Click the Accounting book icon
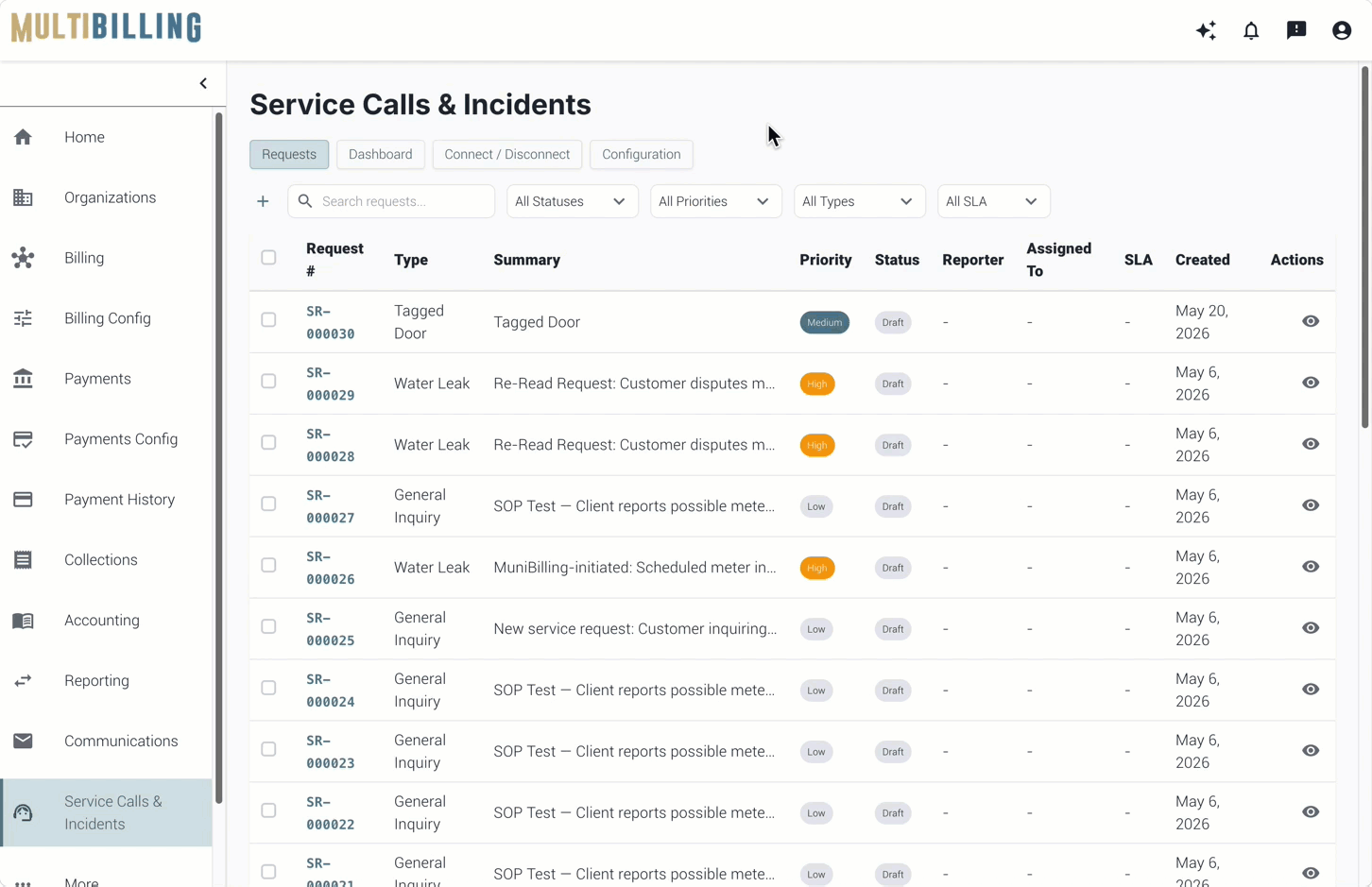Viewport: 1372px width, 887px height. [23, 621]
